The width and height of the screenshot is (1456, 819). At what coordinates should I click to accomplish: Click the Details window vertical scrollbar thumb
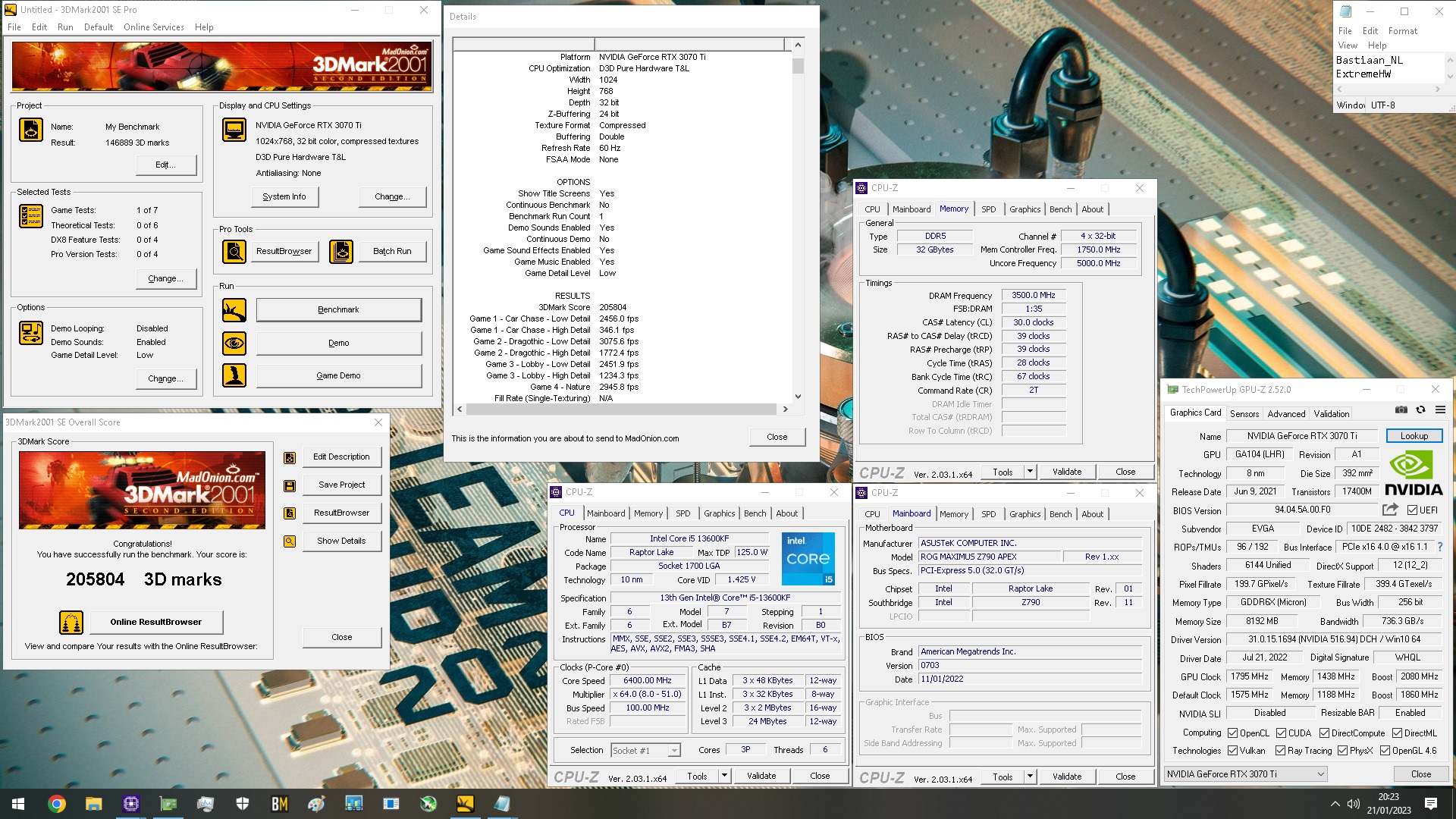point(798,65)
